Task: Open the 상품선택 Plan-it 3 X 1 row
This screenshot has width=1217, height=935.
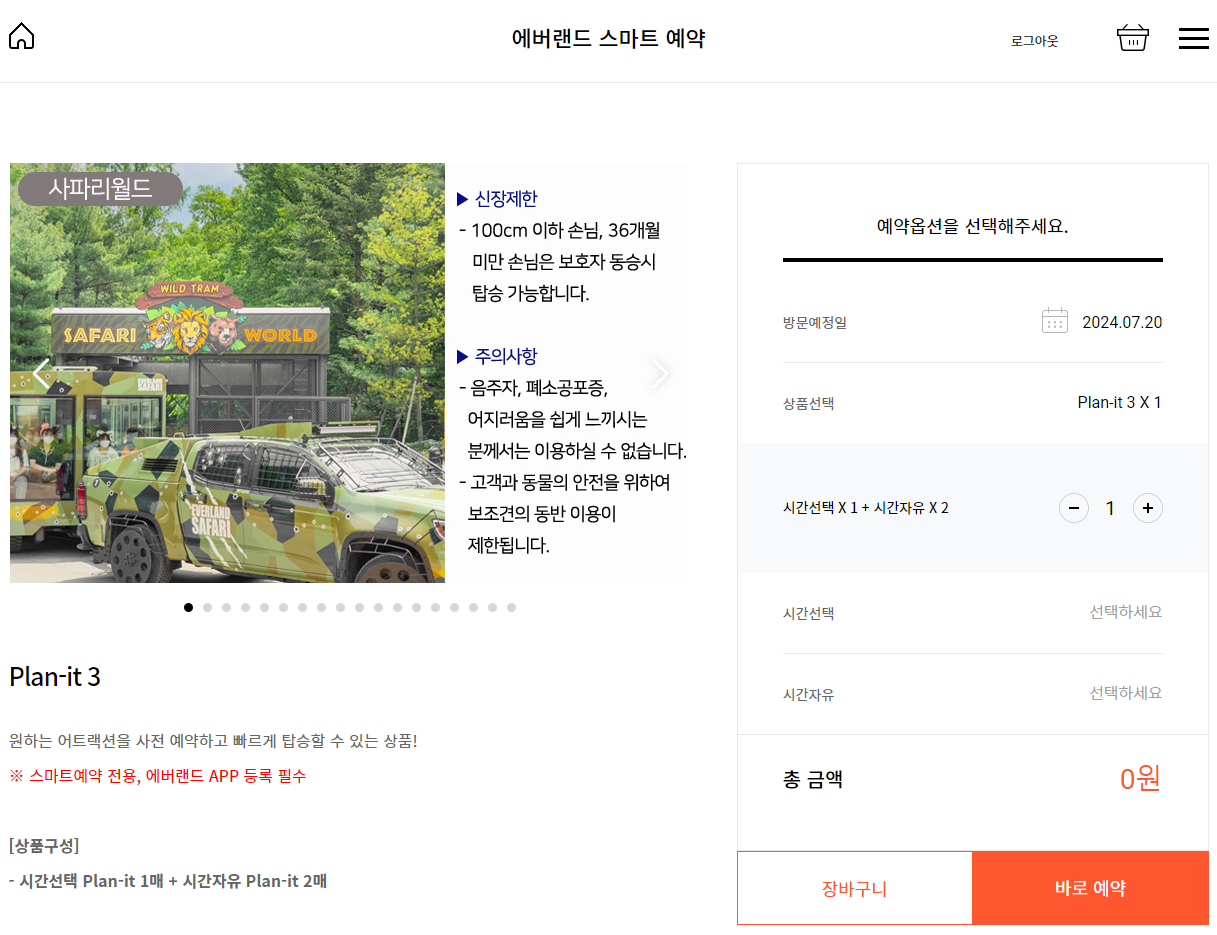Action: [973, 403]
